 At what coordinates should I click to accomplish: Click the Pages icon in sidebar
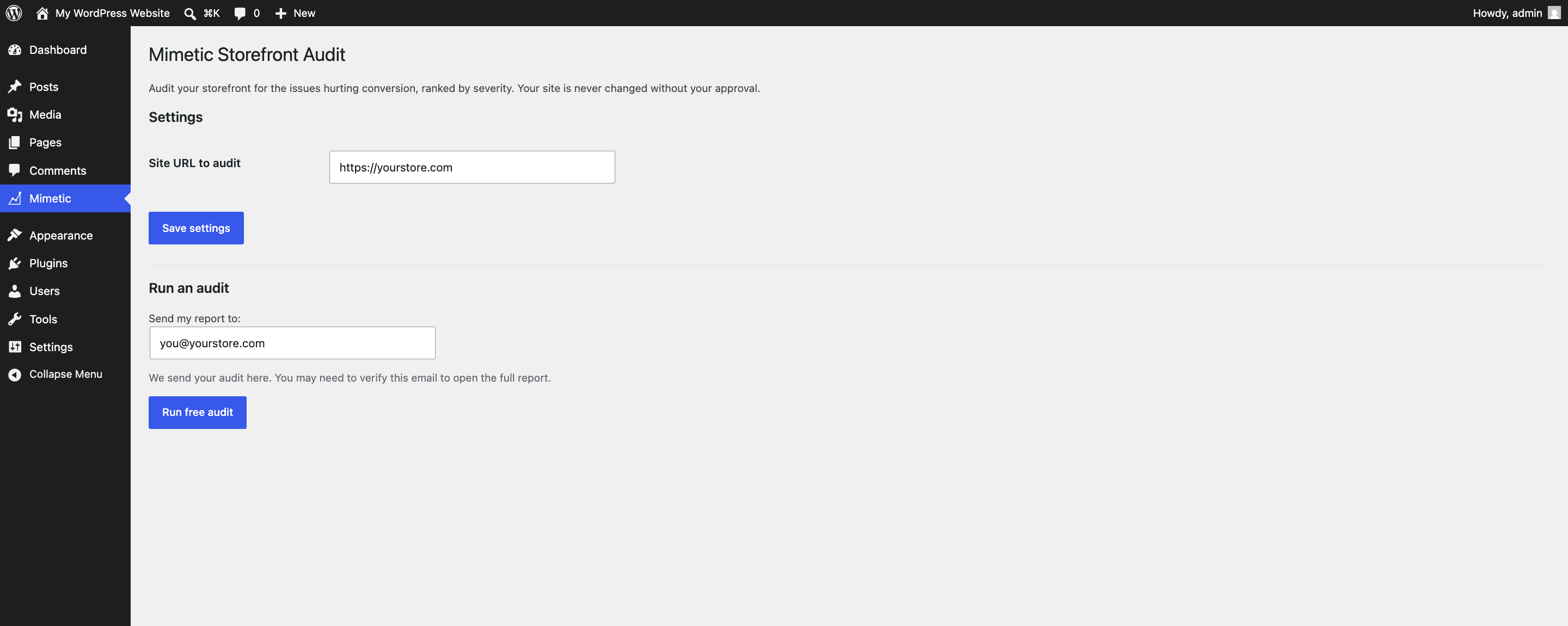pos(15,143)
